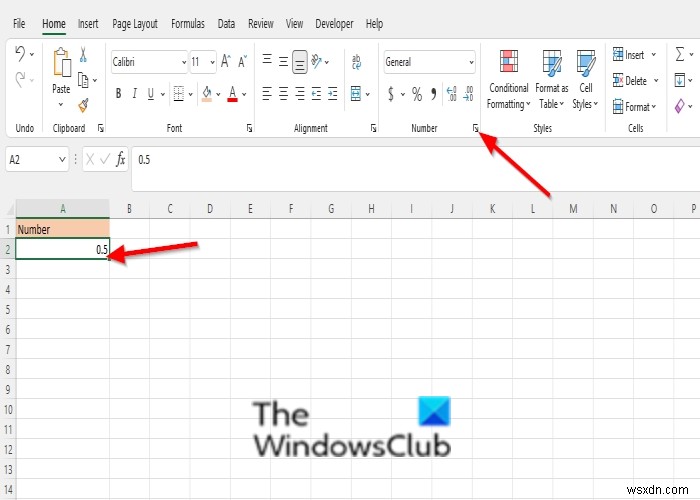Click the Orientation text angle icon
Screen dimensions: 700x500
pos(317,62)
